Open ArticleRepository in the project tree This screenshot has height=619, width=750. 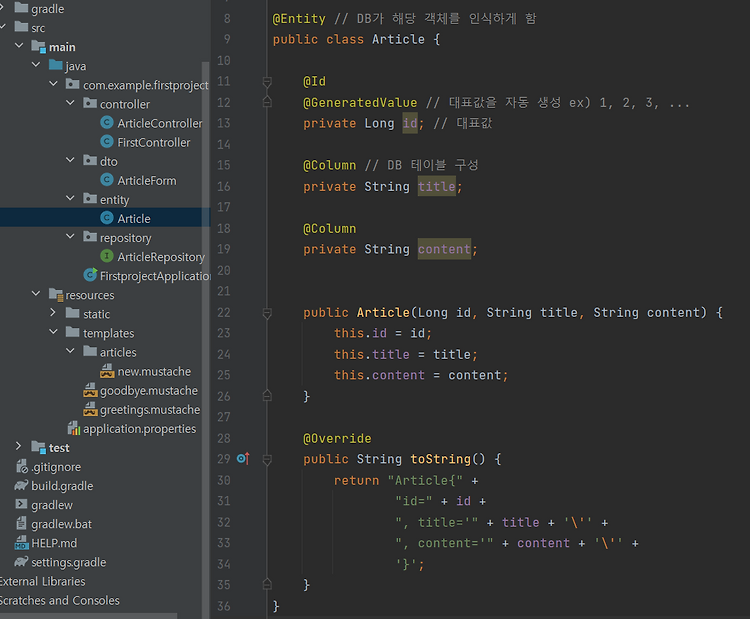coord(161,257)
